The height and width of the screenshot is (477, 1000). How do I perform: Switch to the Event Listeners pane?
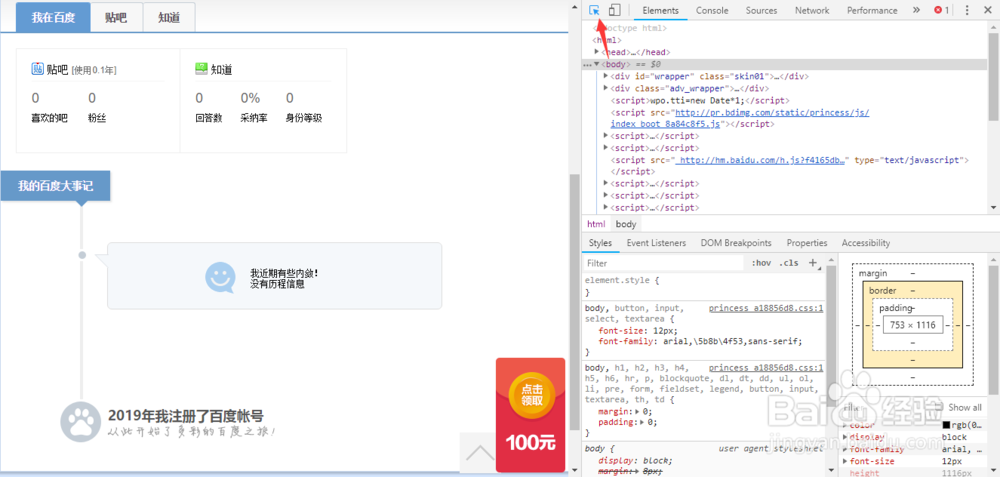[x=656, y=243]
